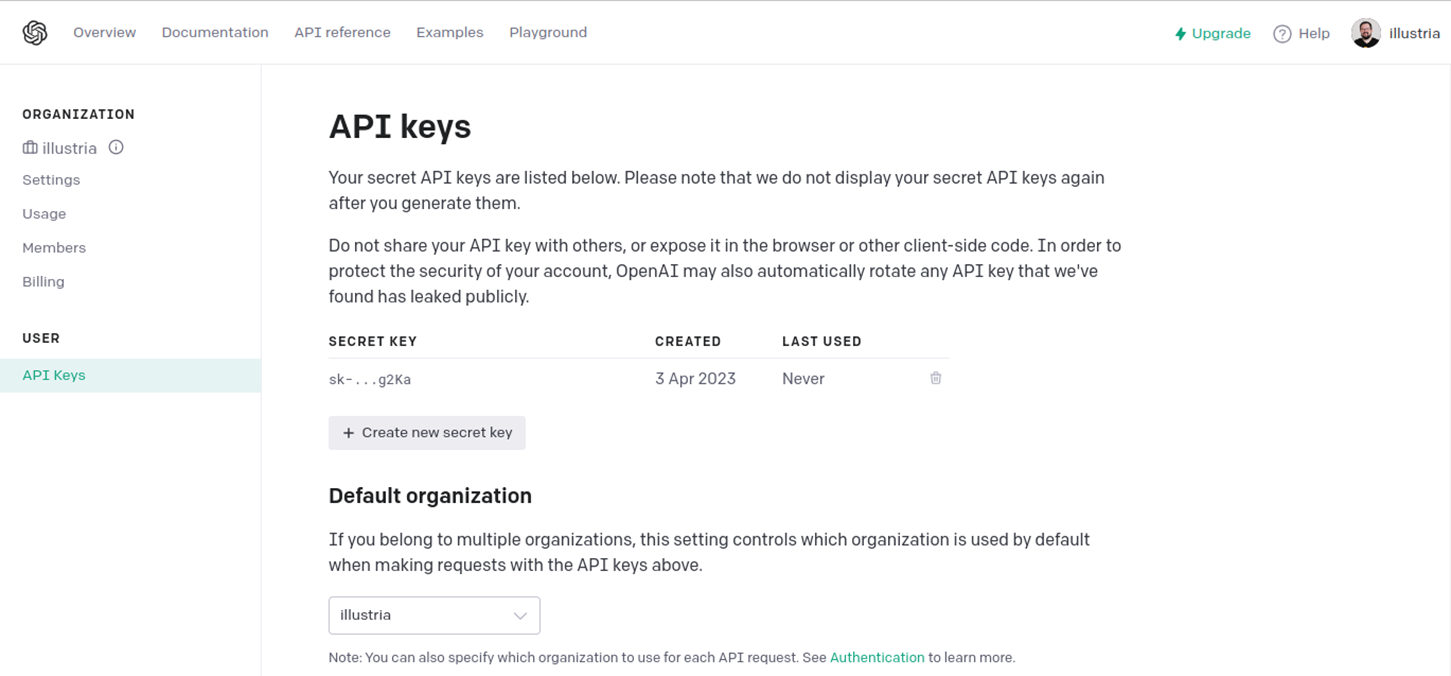Click the plus icon on the create key button
The image size is (1451, 676).
point(348,433)
